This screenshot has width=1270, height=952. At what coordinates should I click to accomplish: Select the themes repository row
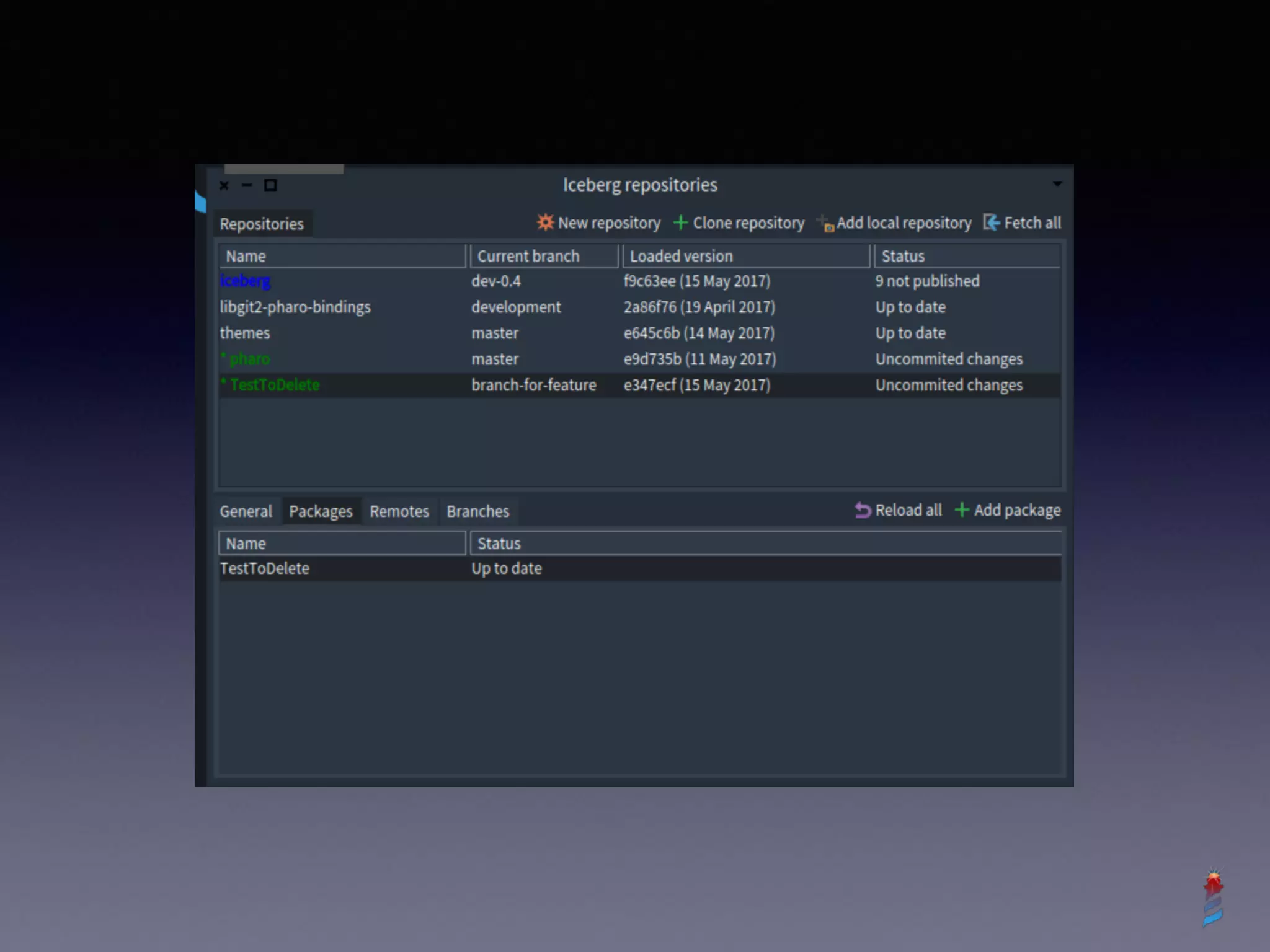pos(245,333)
